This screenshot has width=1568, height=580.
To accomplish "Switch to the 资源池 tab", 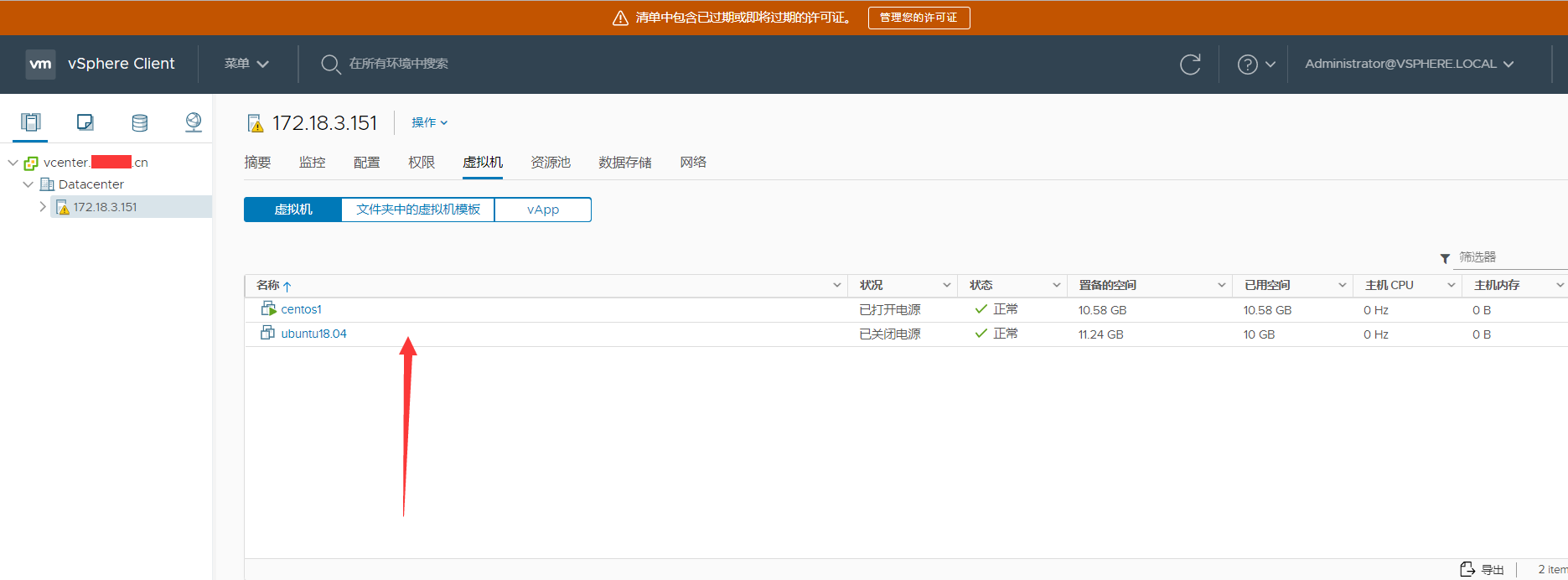I will click(x=551, y=163).
